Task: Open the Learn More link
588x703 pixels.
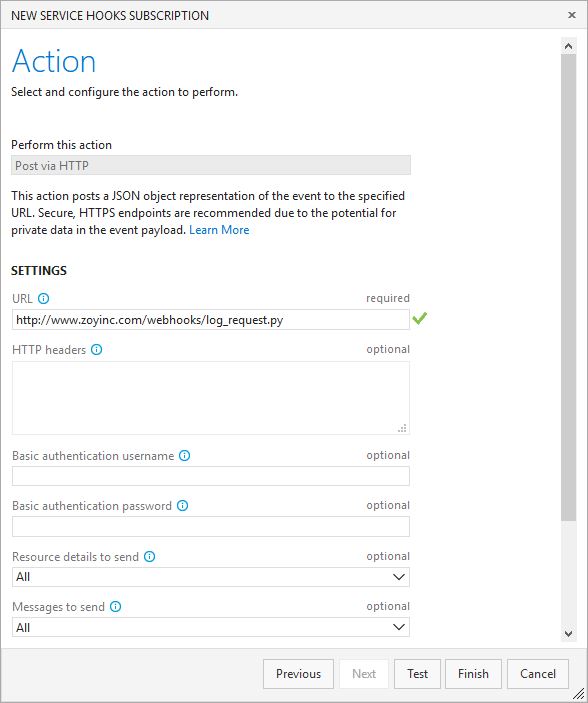Action: point(219,230)
